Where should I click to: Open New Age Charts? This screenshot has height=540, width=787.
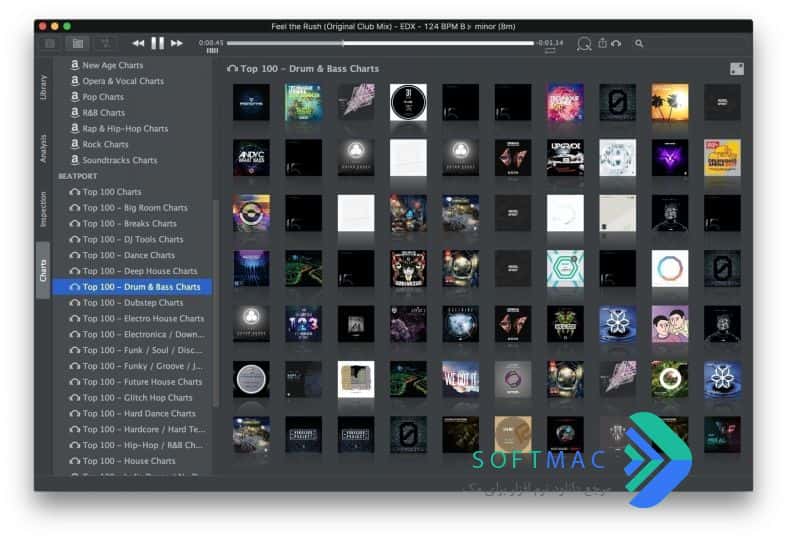click(106, 65)
